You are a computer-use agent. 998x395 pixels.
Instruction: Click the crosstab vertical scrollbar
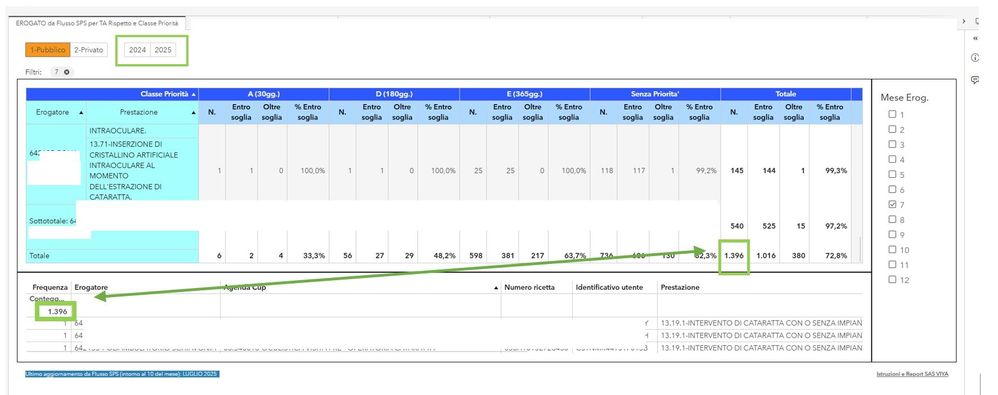click(860, 248)
